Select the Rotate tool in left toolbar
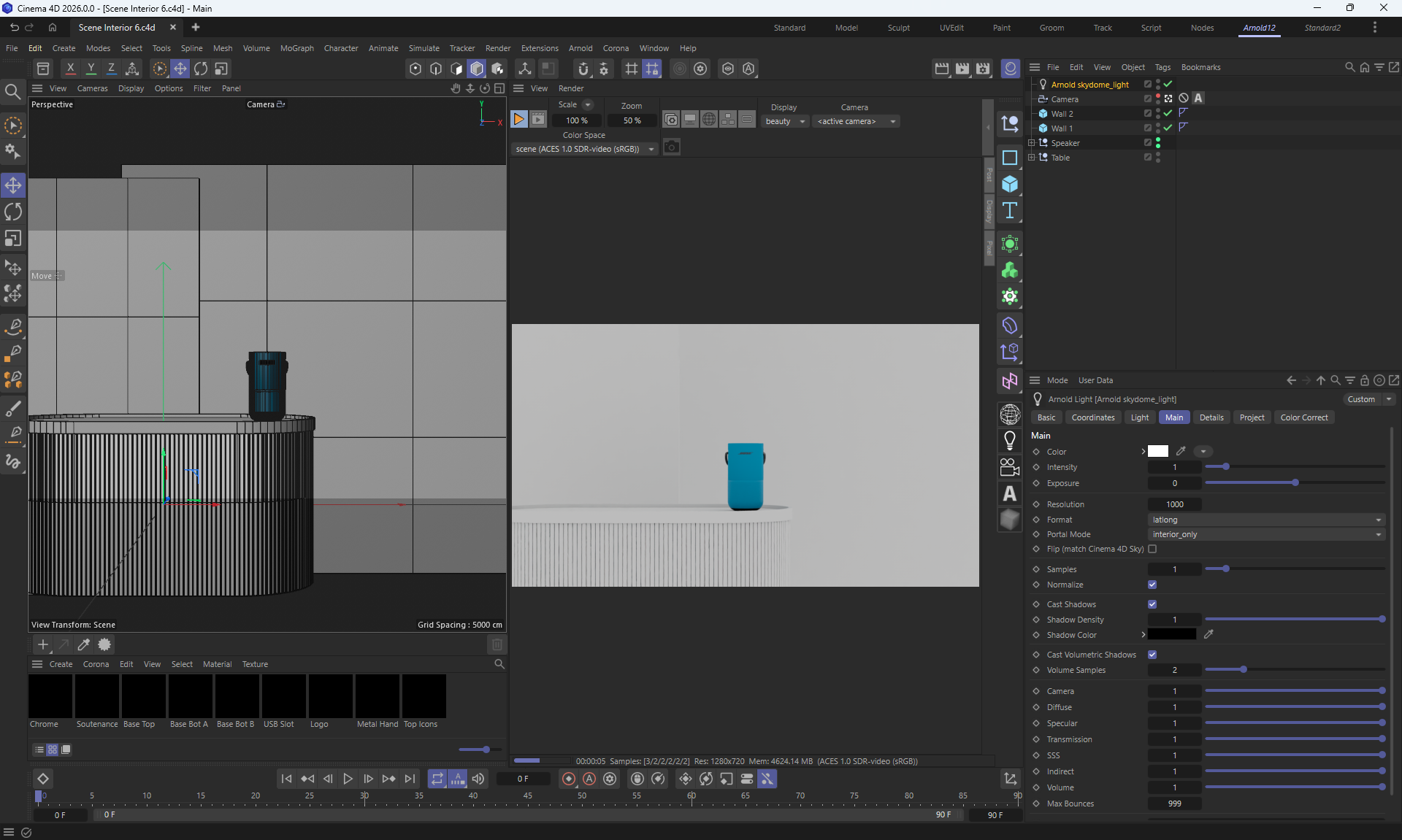 13,212
